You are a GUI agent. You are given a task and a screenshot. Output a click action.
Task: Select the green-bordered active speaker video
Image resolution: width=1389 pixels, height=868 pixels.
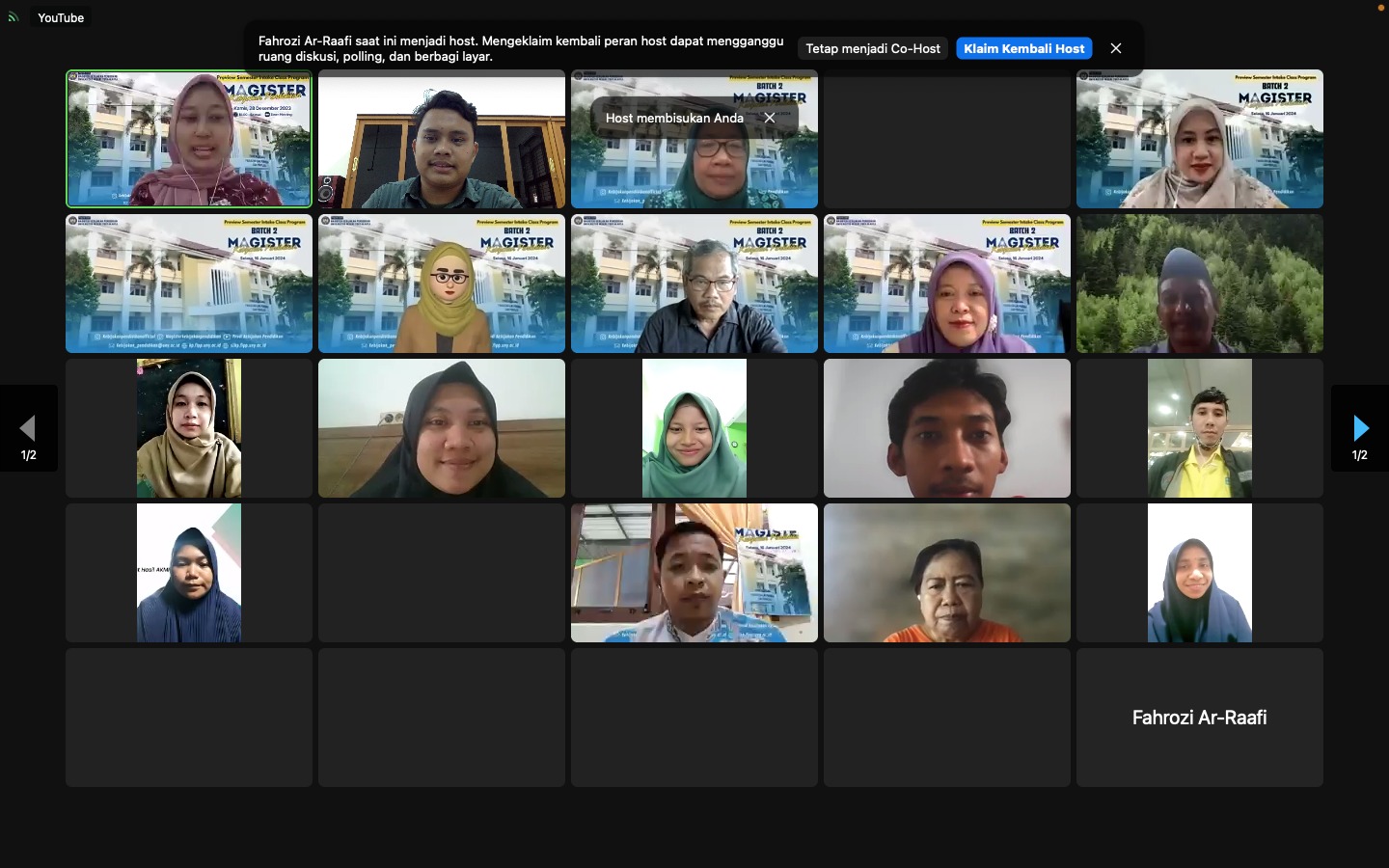pos(189,139)
